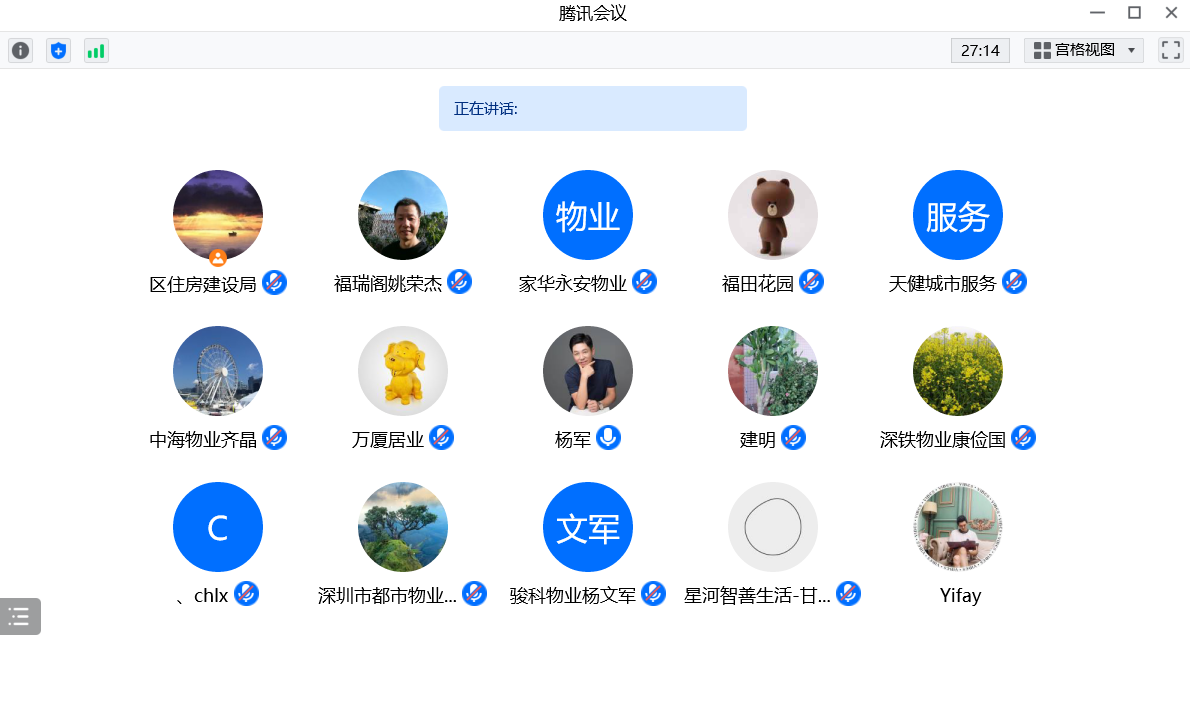Click the blue 文军 avatar circle
Screen dimensions: 1190x705
point(588,527)
